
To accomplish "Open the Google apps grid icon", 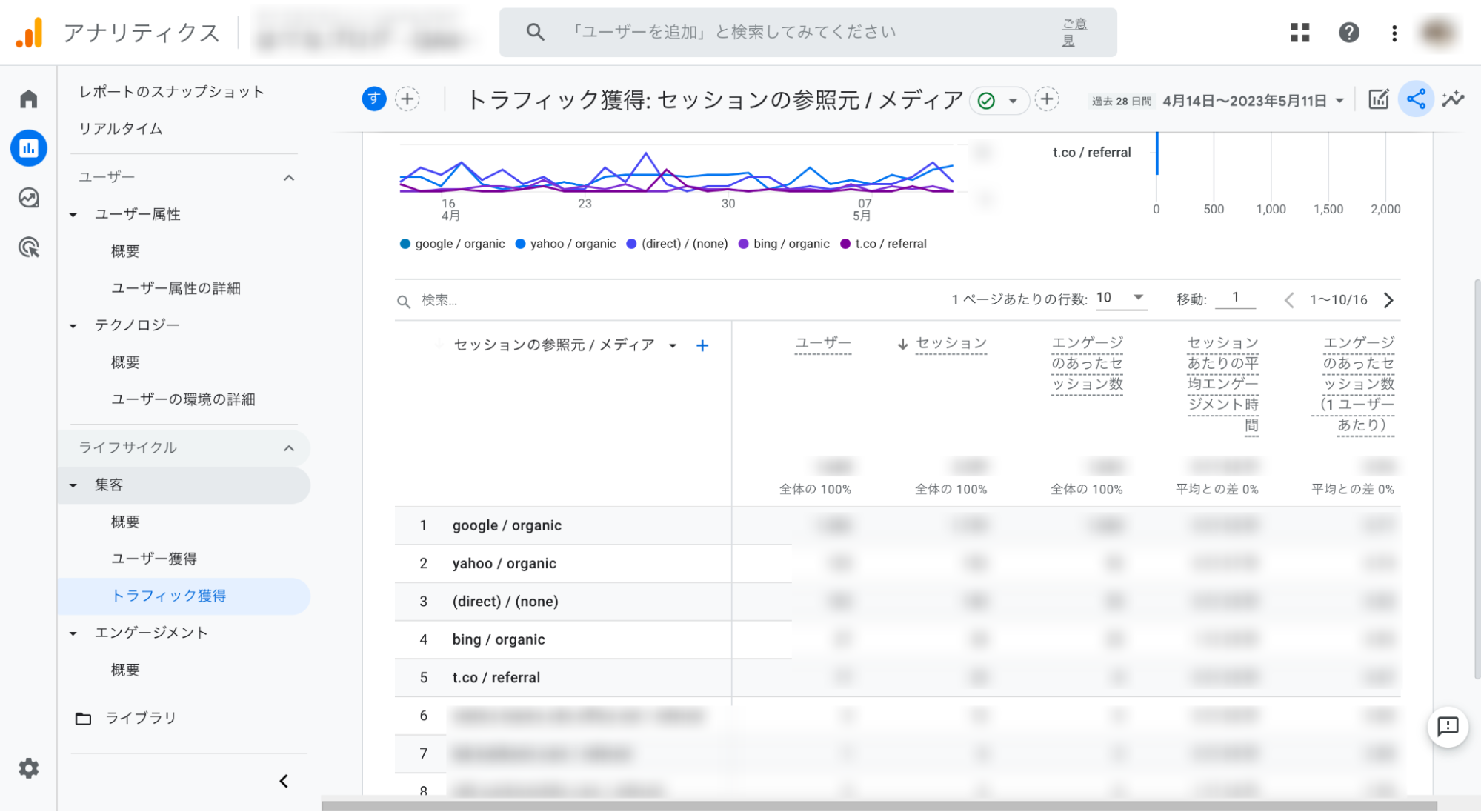I will [x=1299, y=33].
